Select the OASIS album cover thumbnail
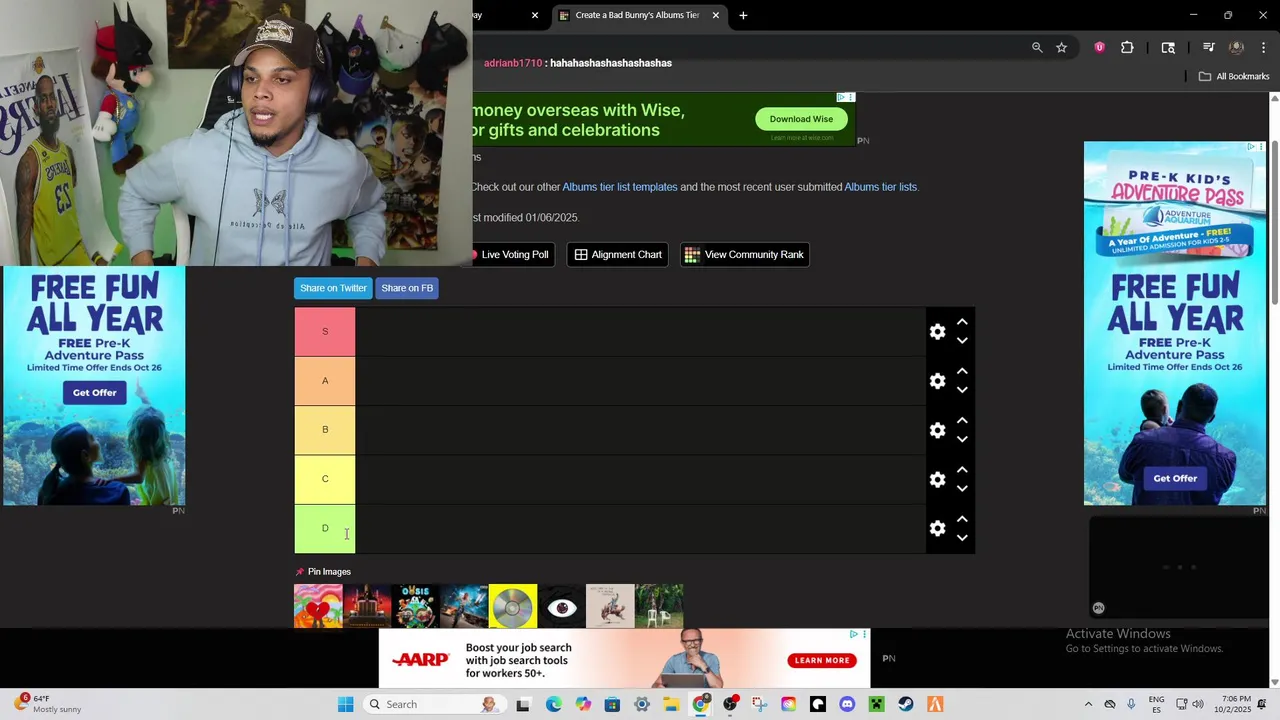 [415, 606]
